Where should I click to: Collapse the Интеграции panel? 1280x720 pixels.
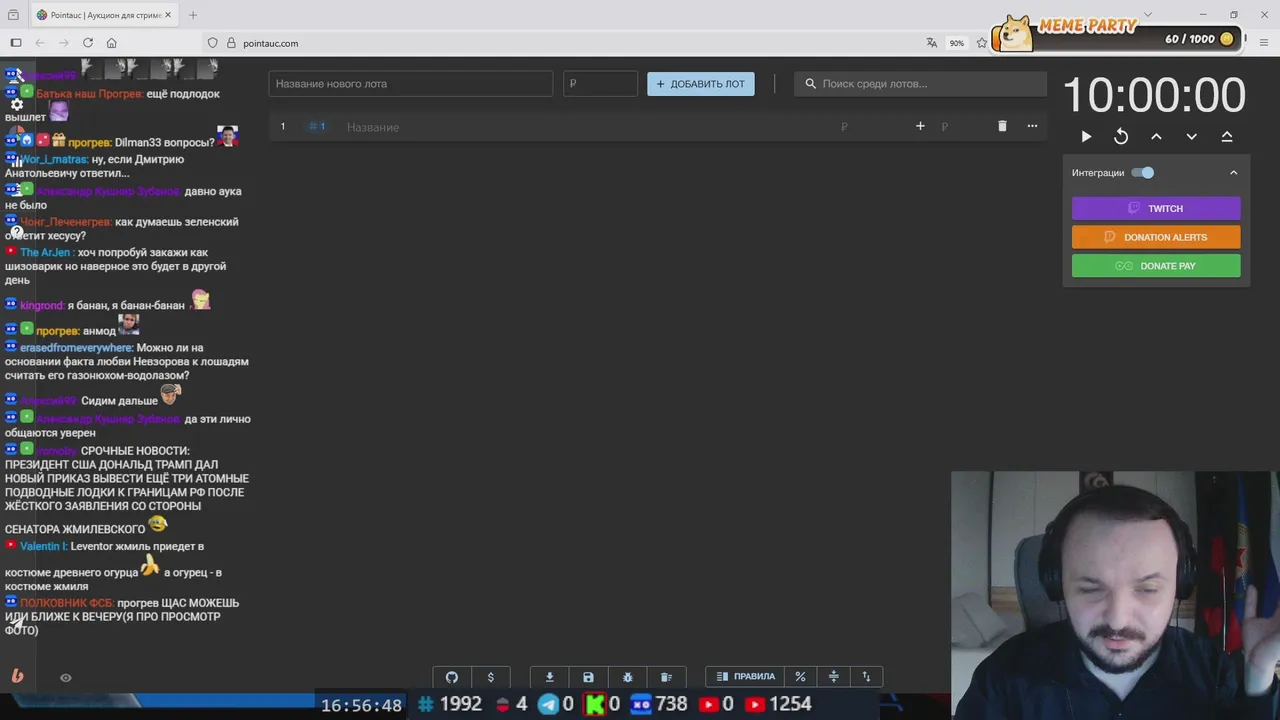[x=1233, y=173]
